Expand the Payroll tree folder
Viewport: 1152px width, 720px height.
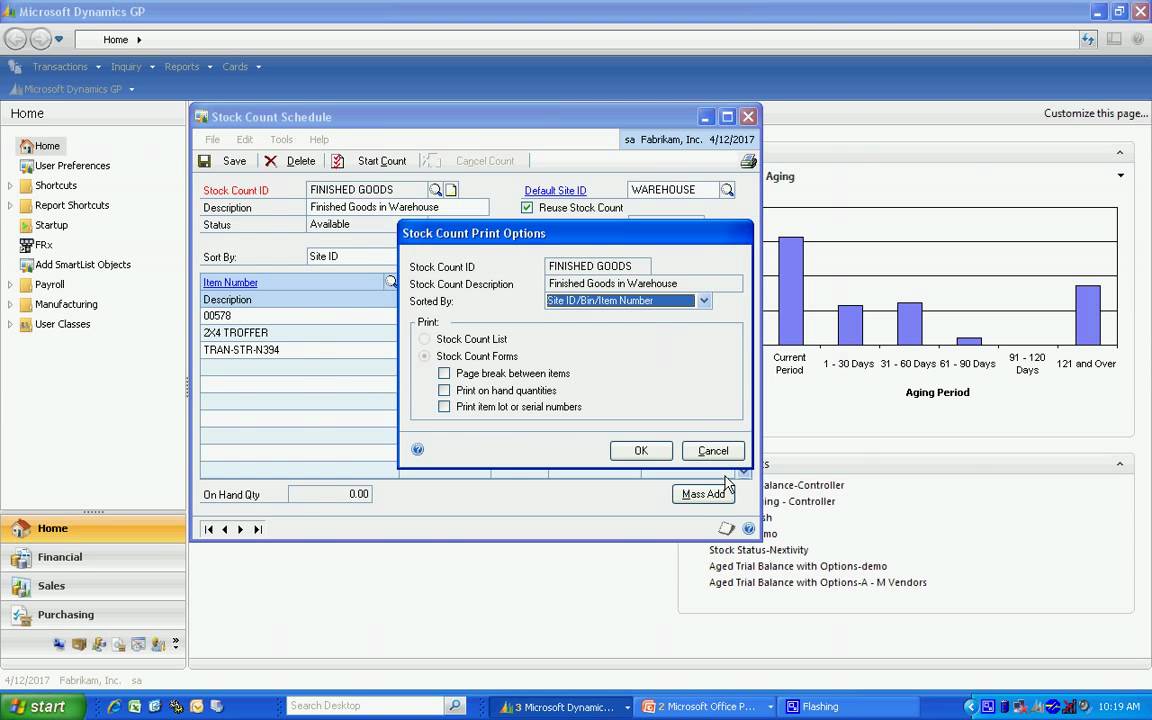click(10, 284)
